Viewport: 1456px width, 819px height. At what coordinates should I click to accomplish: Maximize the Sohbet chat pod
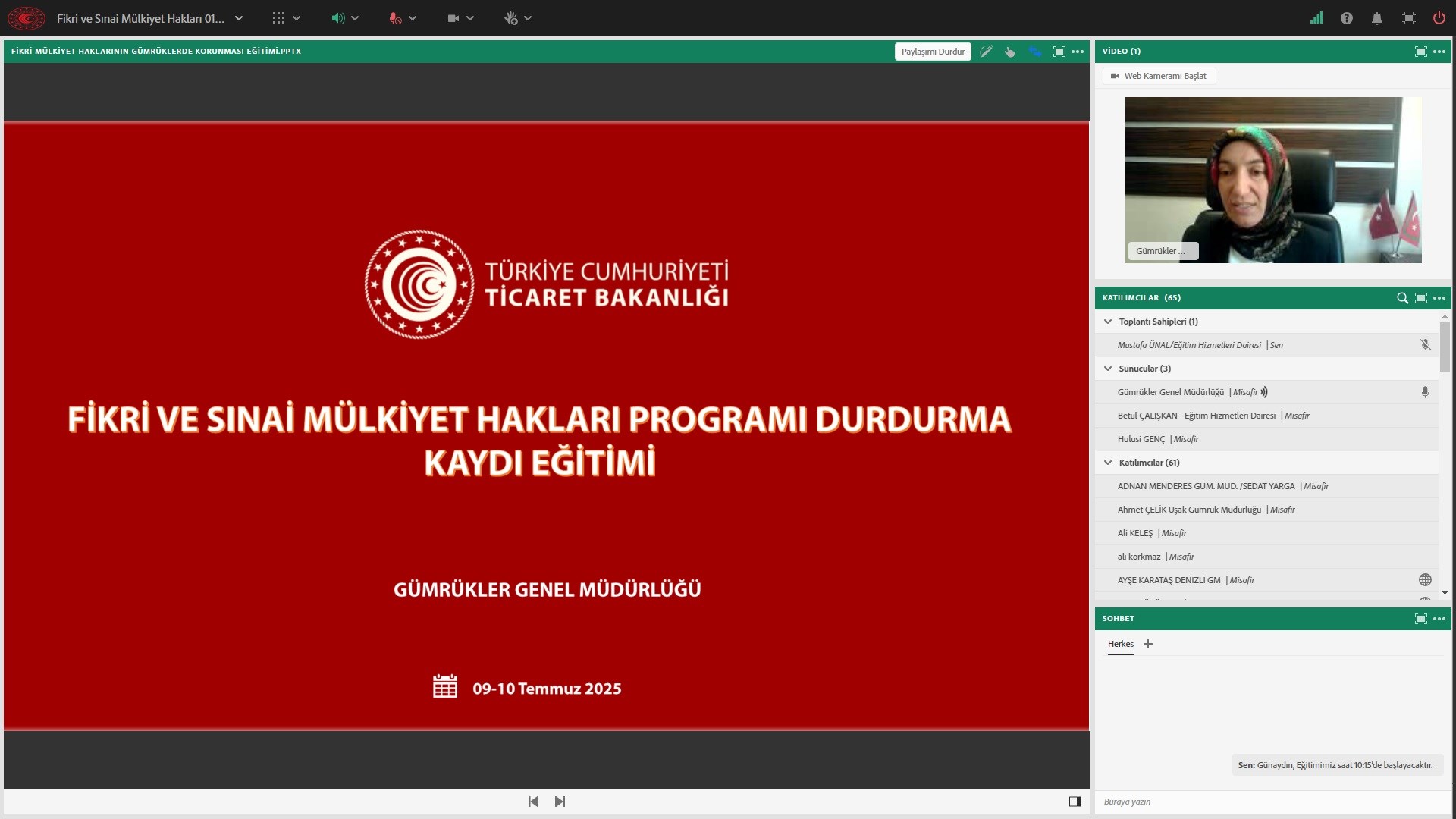click(x=1421, y=619)
